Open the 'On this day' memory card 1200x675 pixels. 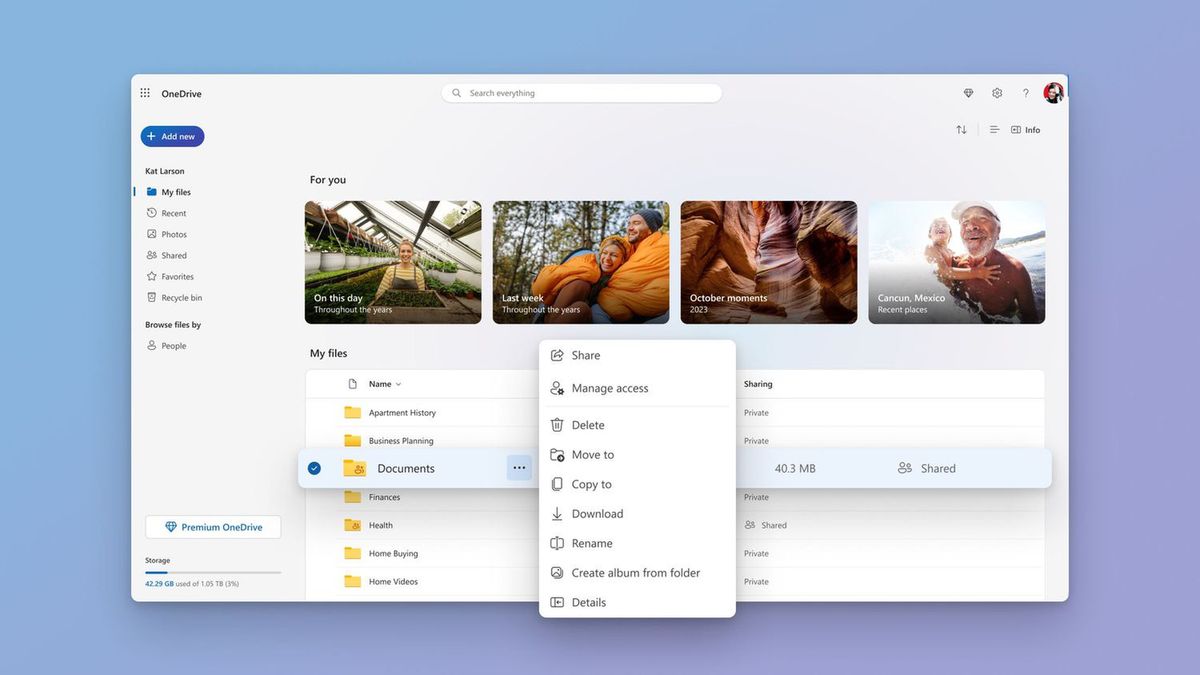point(392,261)
